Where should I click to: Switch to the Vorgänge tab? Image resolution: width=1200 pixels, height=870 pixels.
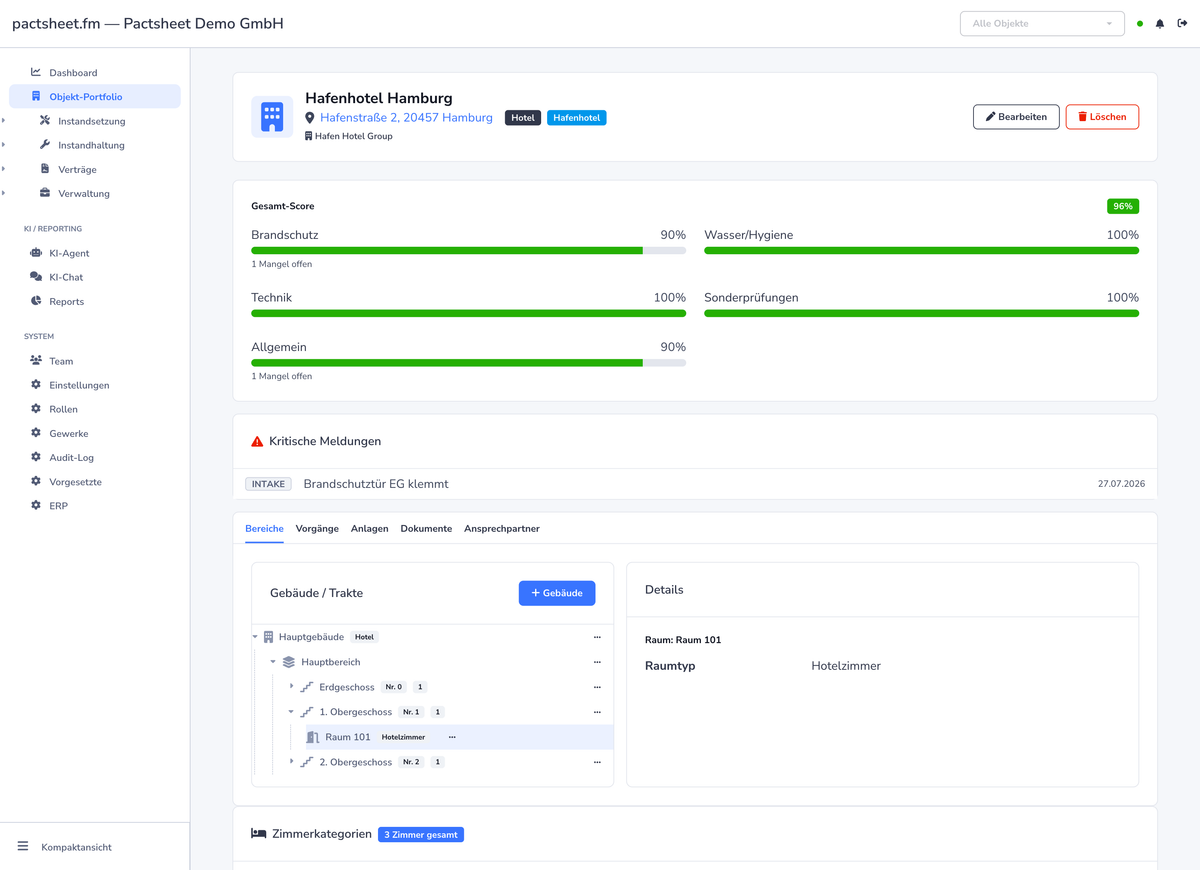point(317,528)
